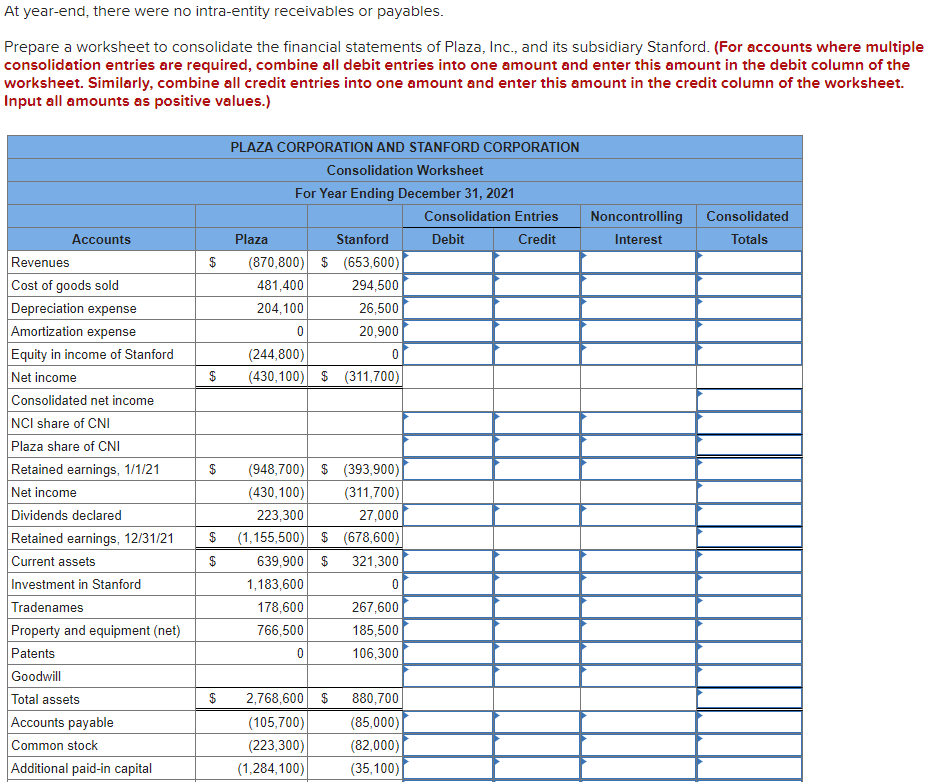Select the Goodwill row label
Image resolution: width=928 pixels, height=783 pixels.
coord(36,676)
